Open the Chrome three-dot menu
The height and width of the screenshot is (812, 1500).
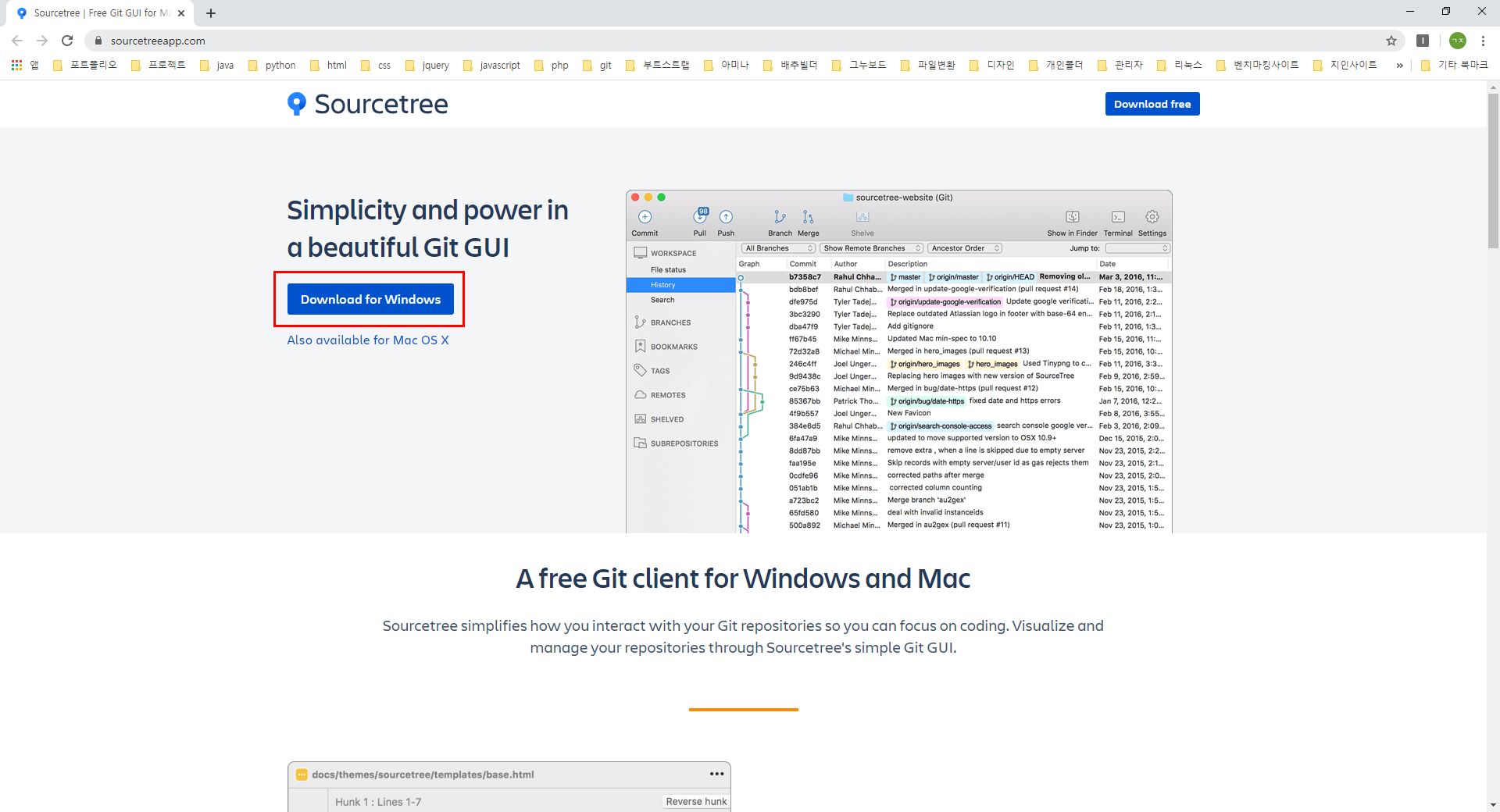[x=1483, y=41]
